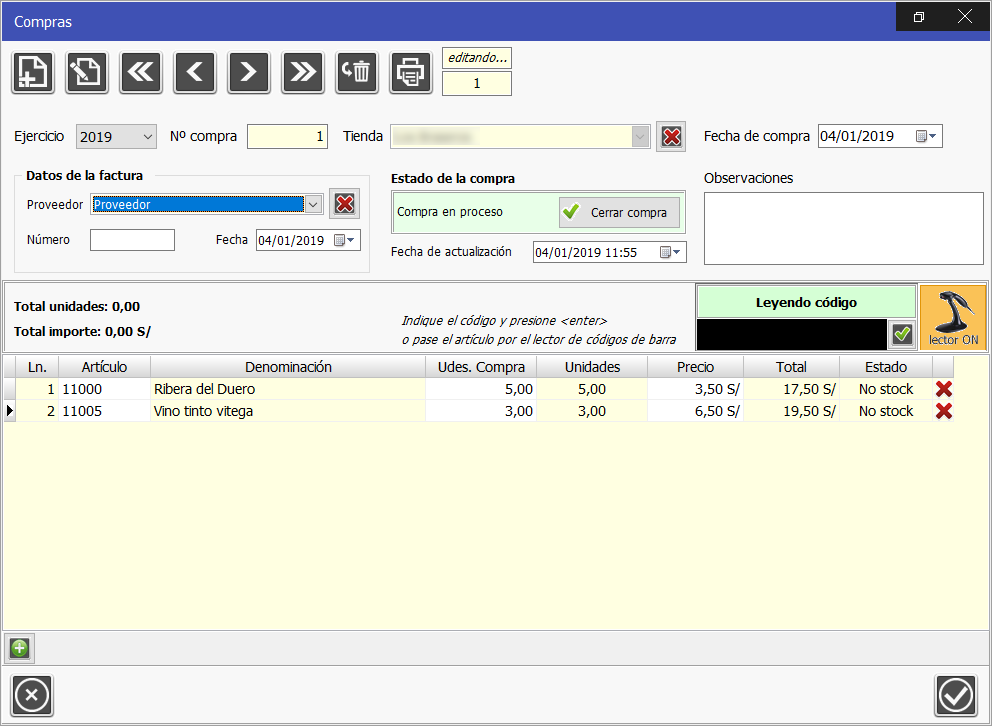992x726 pixels.
Task: Print the purchase document
Action: 410,72
